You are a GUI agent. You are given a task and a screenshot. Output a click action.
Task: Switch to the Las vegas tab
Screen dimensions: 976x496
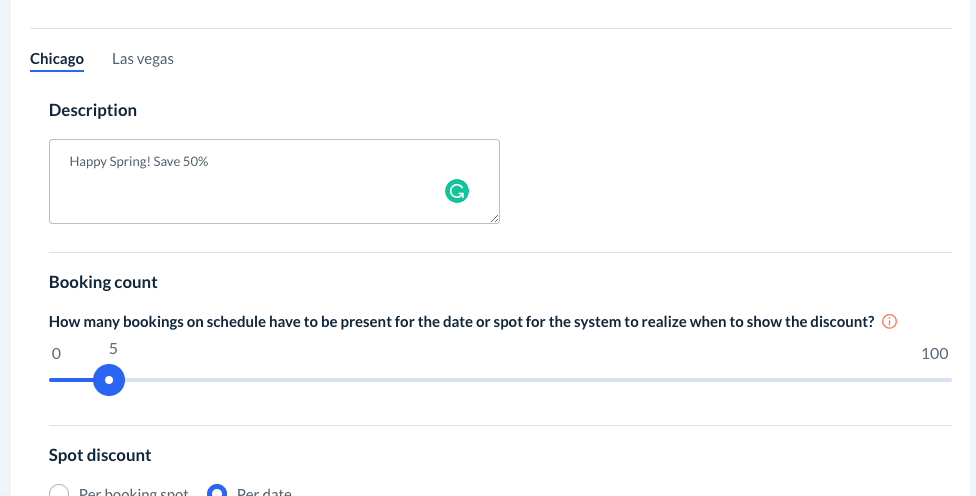click(143, 59)
